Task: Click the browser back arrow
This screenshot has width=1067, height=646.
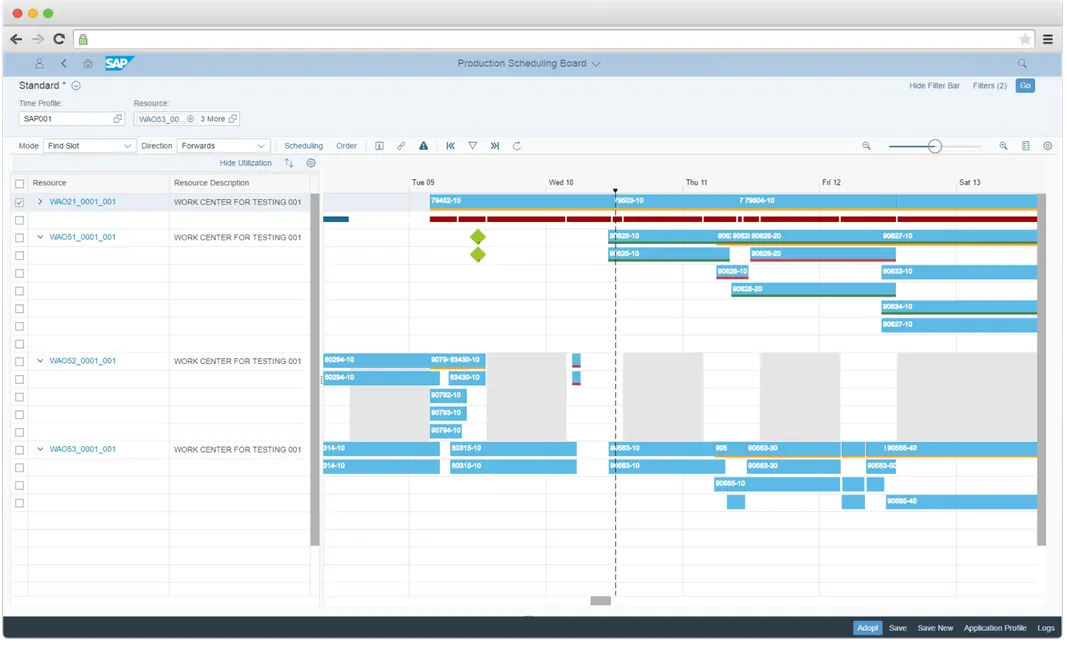Action: click(x=16, y=39)
